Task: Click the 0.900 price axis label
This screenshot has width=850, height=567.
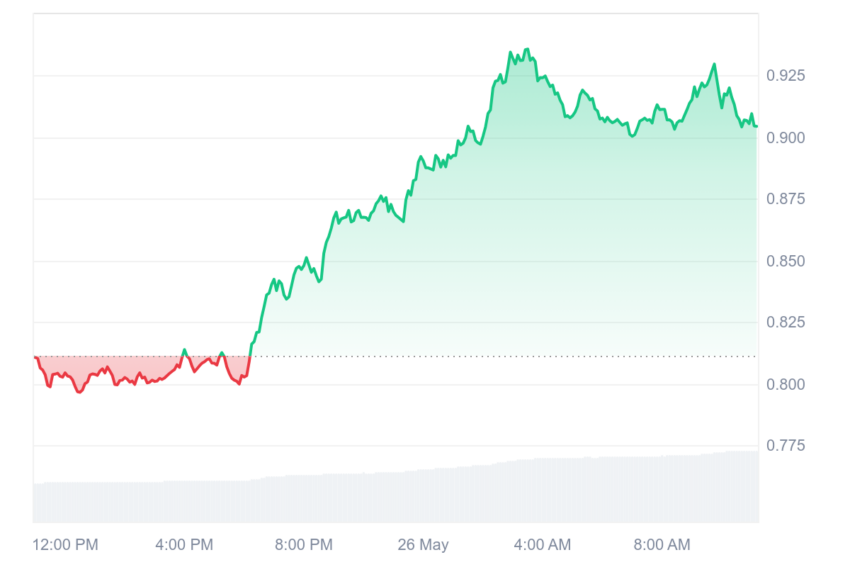Action: (x=785, y=138)
